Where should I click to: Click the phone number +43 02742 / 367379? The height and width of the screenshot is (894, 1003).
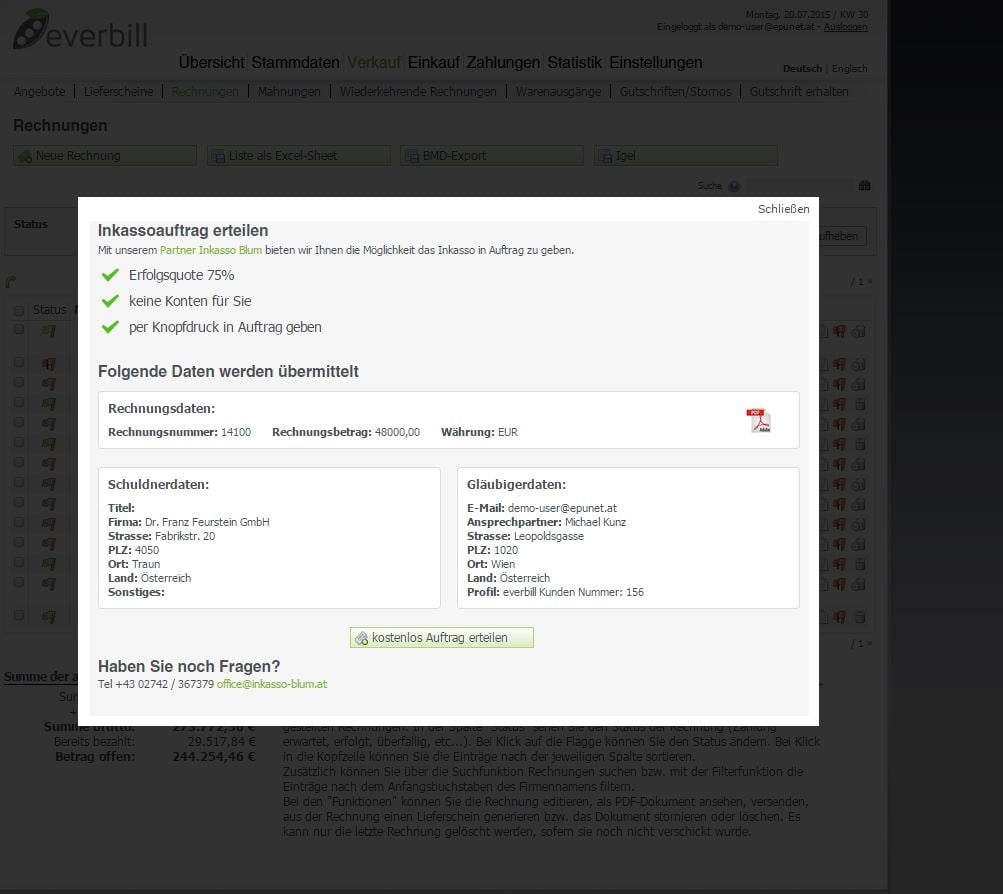[x=164, y=684]
